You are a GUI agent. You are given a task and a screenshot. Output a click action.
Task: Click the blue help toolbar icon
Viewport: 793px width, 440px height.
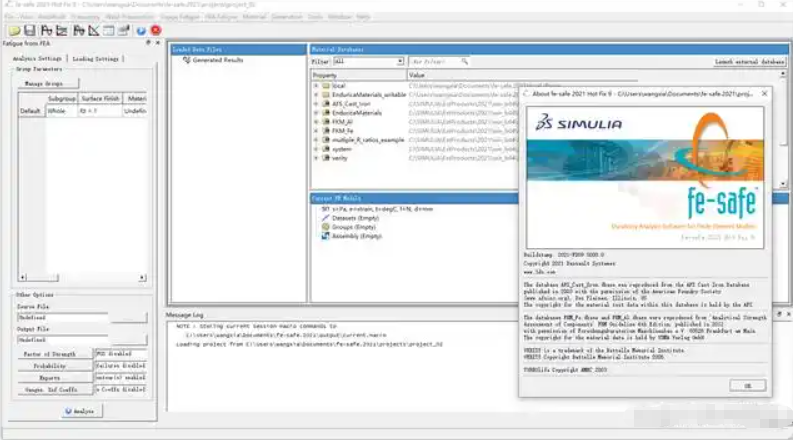[141, 31]
